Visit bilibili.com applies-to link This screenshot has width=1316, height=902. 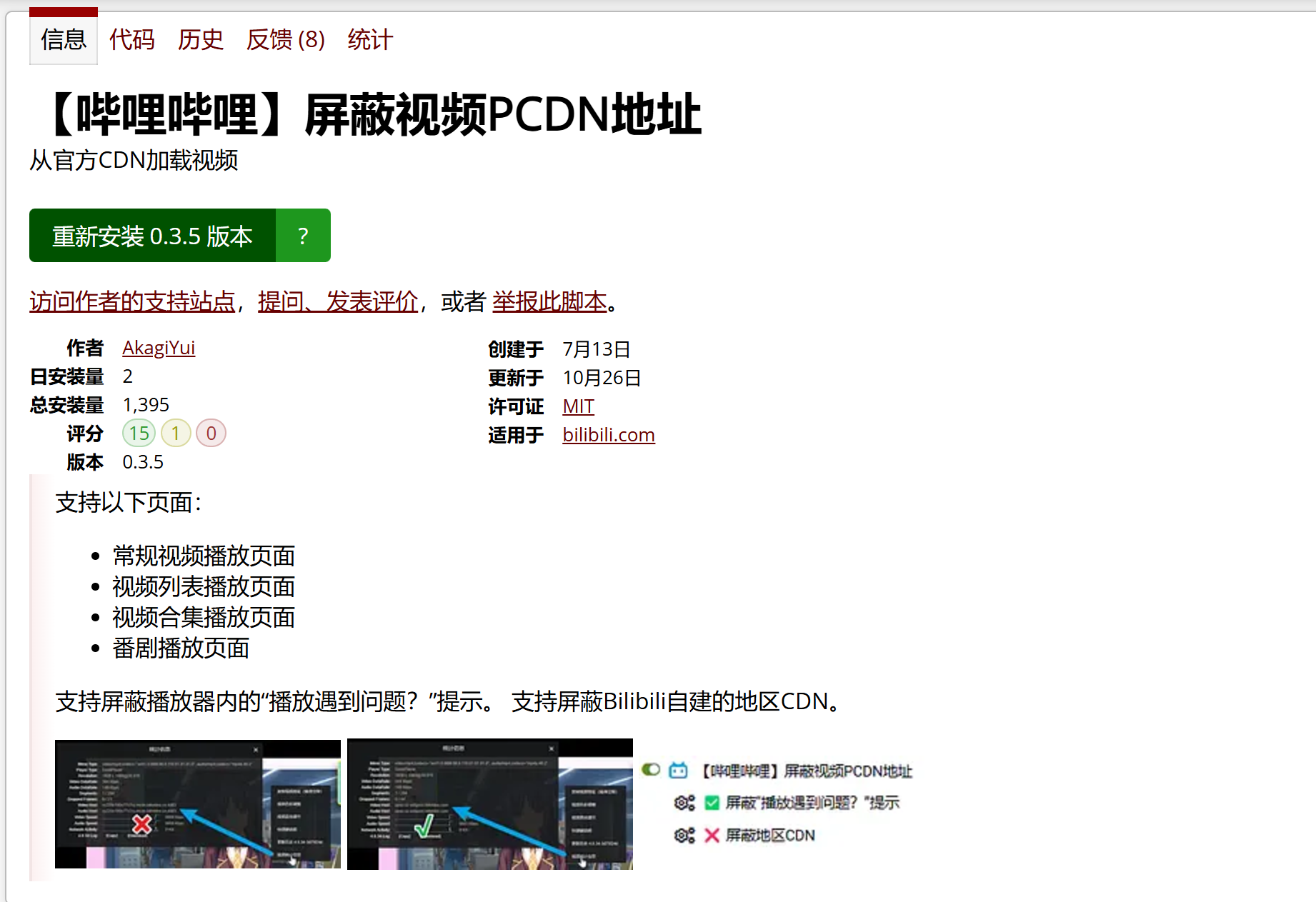(x=609, y=434)
